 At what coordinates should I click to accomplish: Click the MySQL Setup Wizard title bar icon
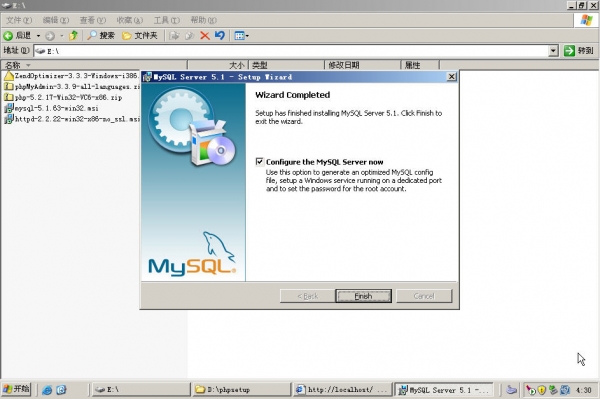click(147, 77)
